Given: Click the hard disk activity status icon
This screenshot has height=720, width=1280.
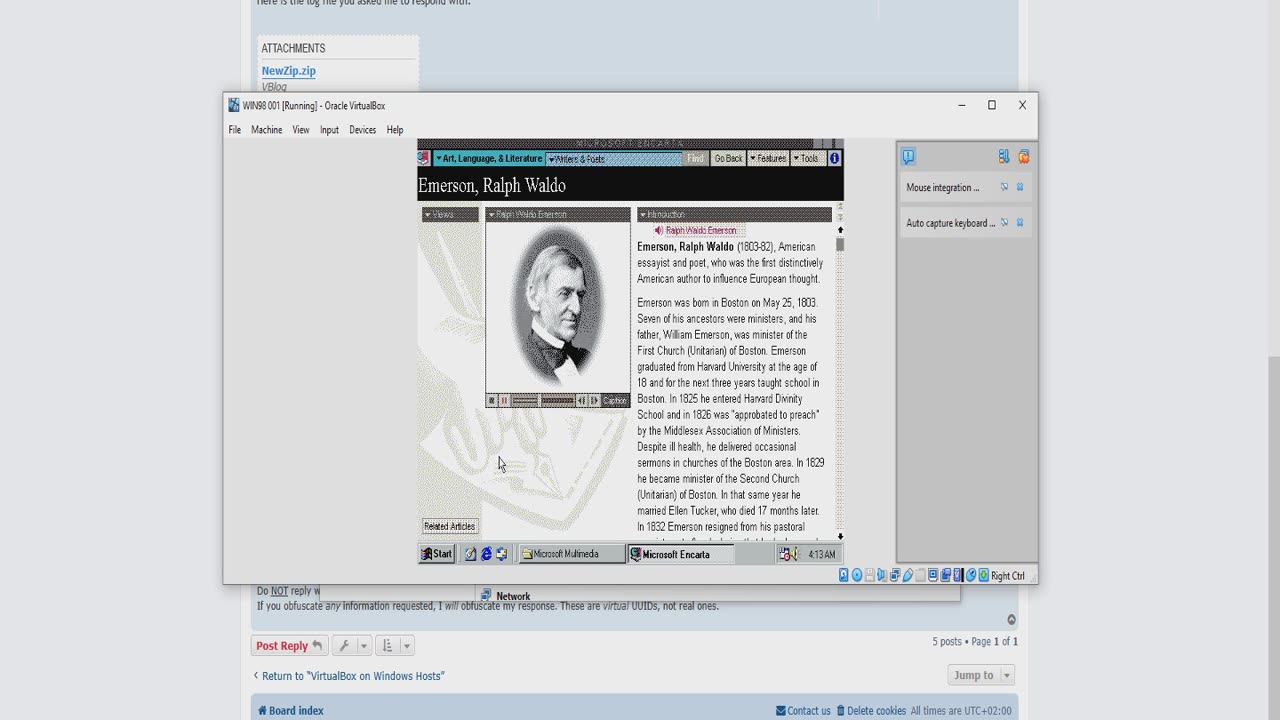Looking at the screenshot, I should click(x=844, y=575).
